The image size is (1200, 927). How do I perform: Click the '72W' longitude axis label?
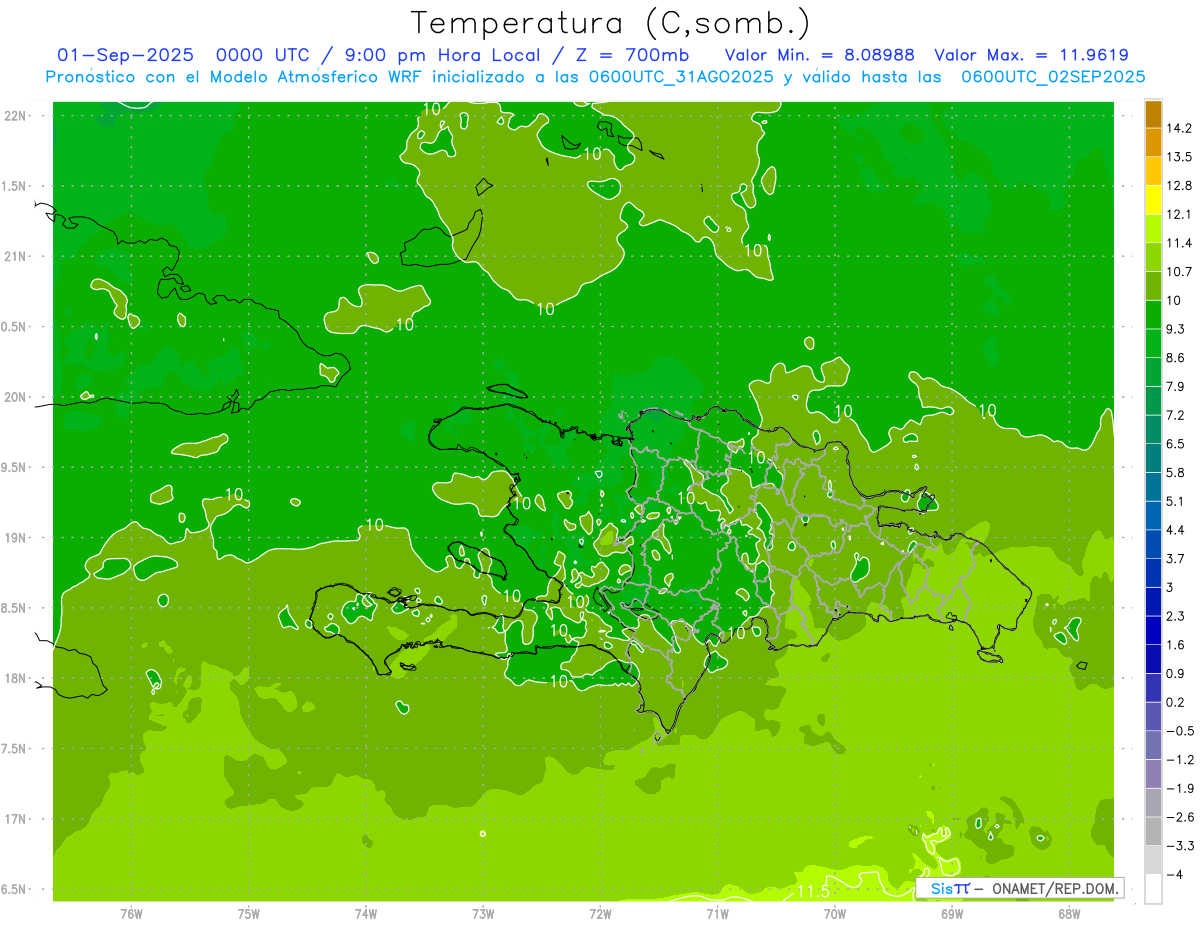pyautogui.click(x=600, y=914)
